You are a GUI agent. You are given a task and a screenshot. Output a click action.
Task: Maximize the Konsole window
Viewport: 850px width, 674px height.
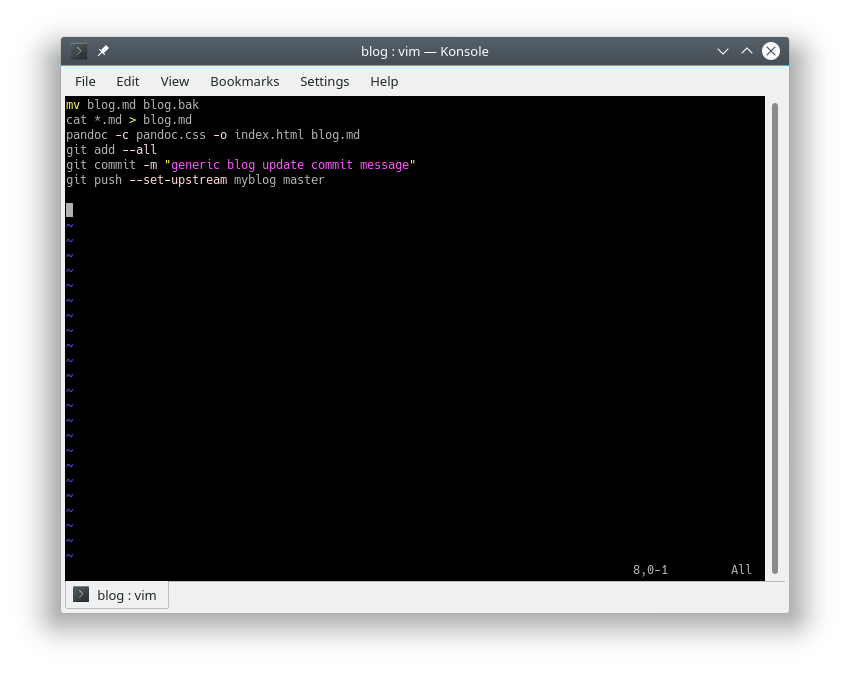pos(747,51)
